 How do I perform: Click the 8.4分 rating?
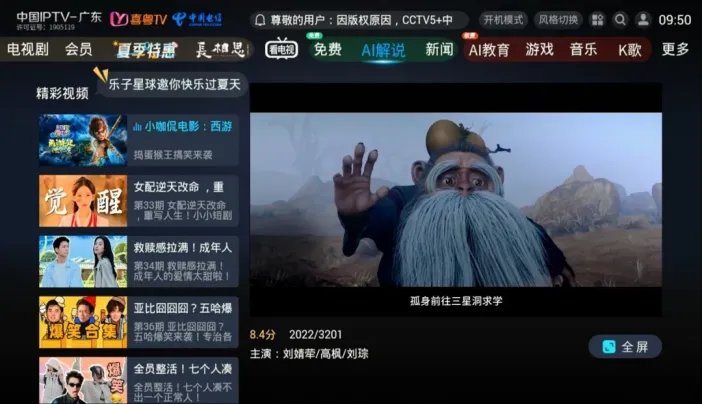click(263, 335)
